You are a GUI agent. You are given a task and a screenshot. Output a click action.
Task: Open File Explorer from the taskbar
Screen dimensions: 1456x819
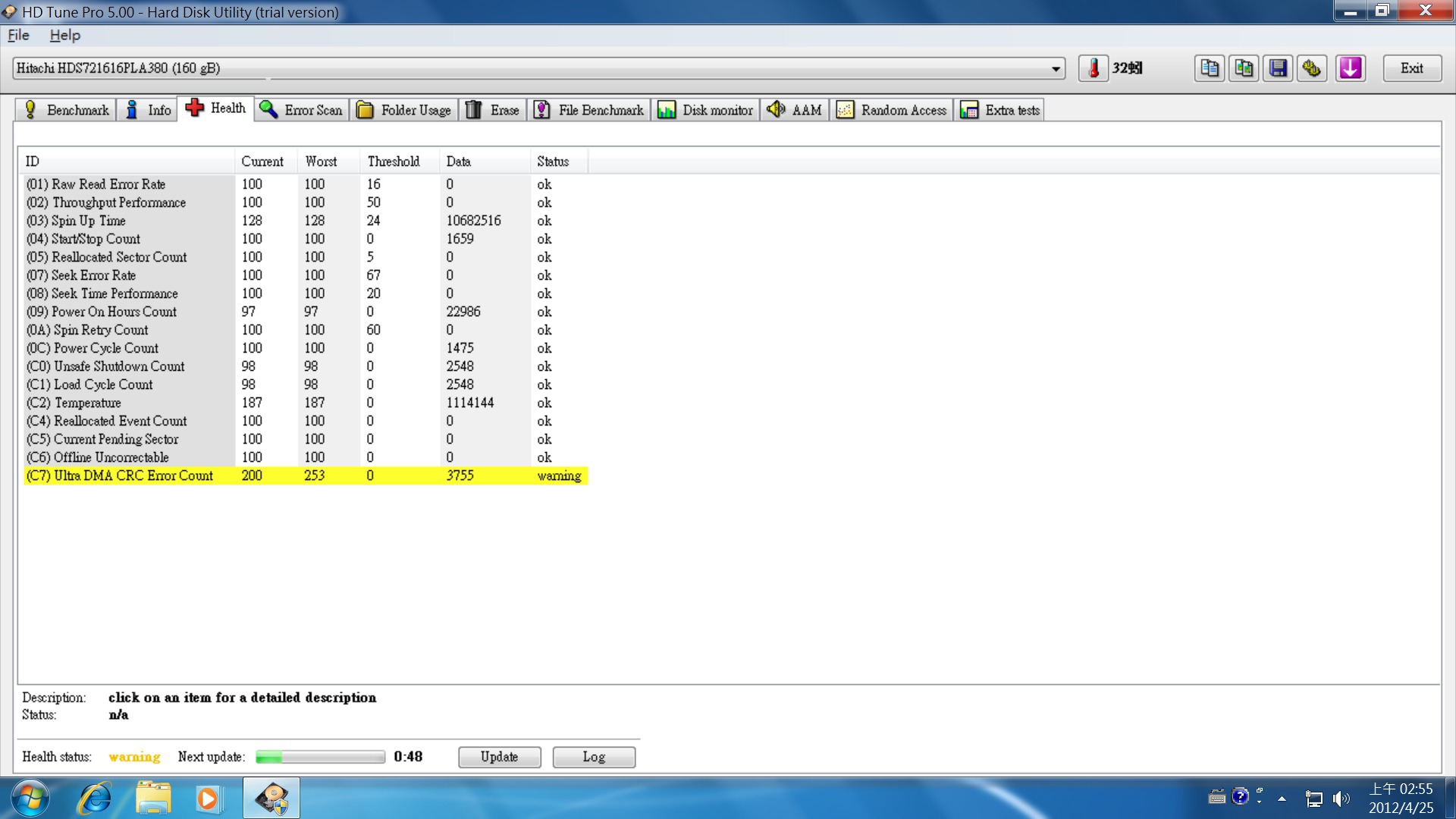click(x=153, y=799)
